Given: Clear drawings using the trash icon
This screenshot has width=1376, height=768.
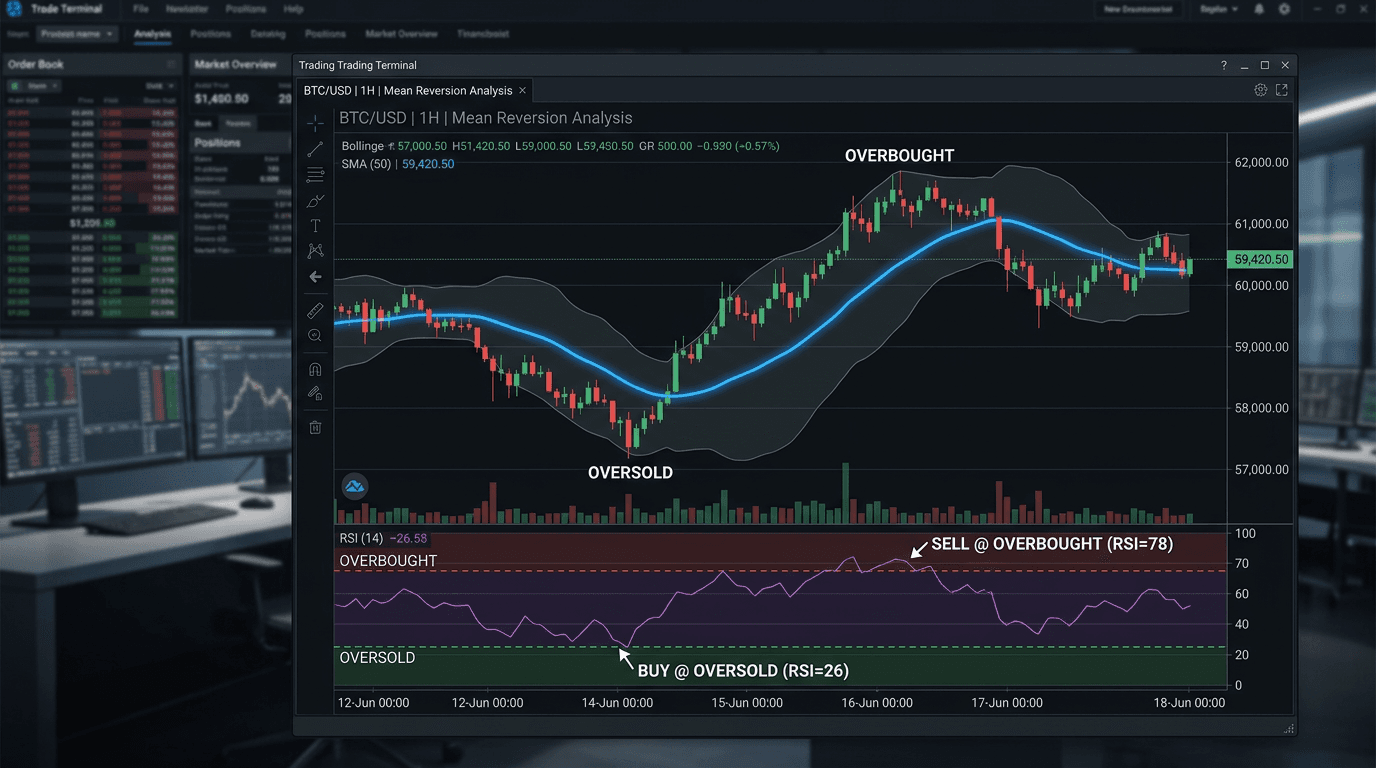Looking at the screenshot, I should pos(315,427).
